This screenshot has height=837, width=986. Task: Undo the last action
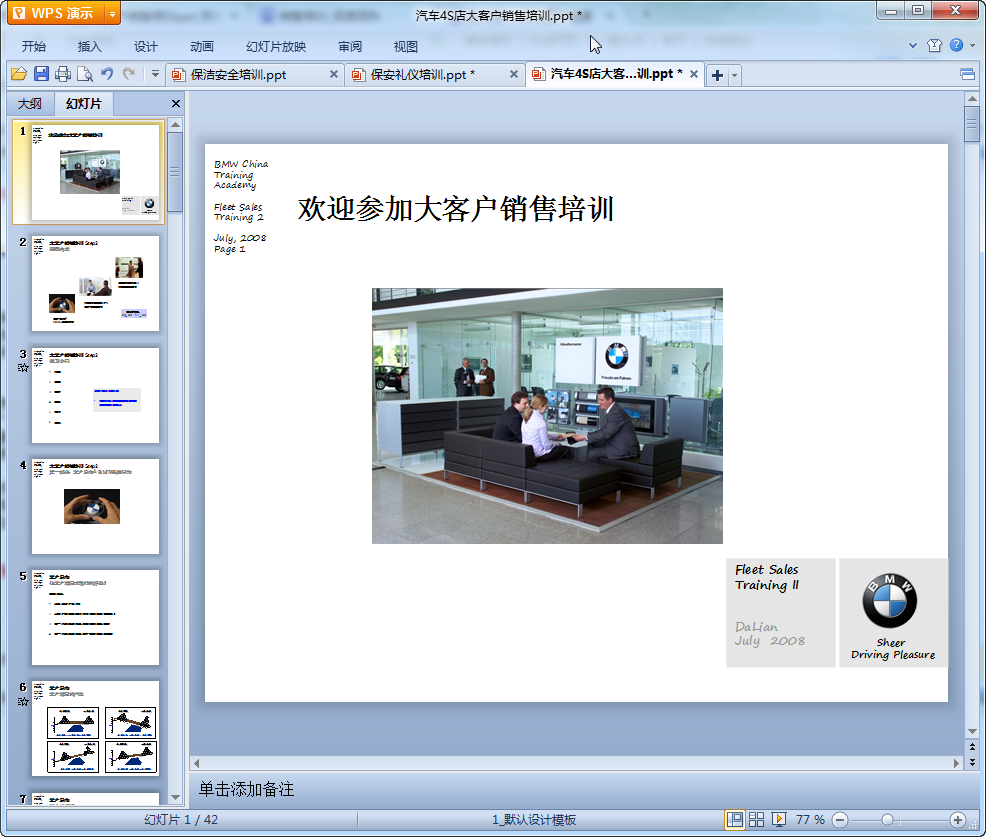107,74
